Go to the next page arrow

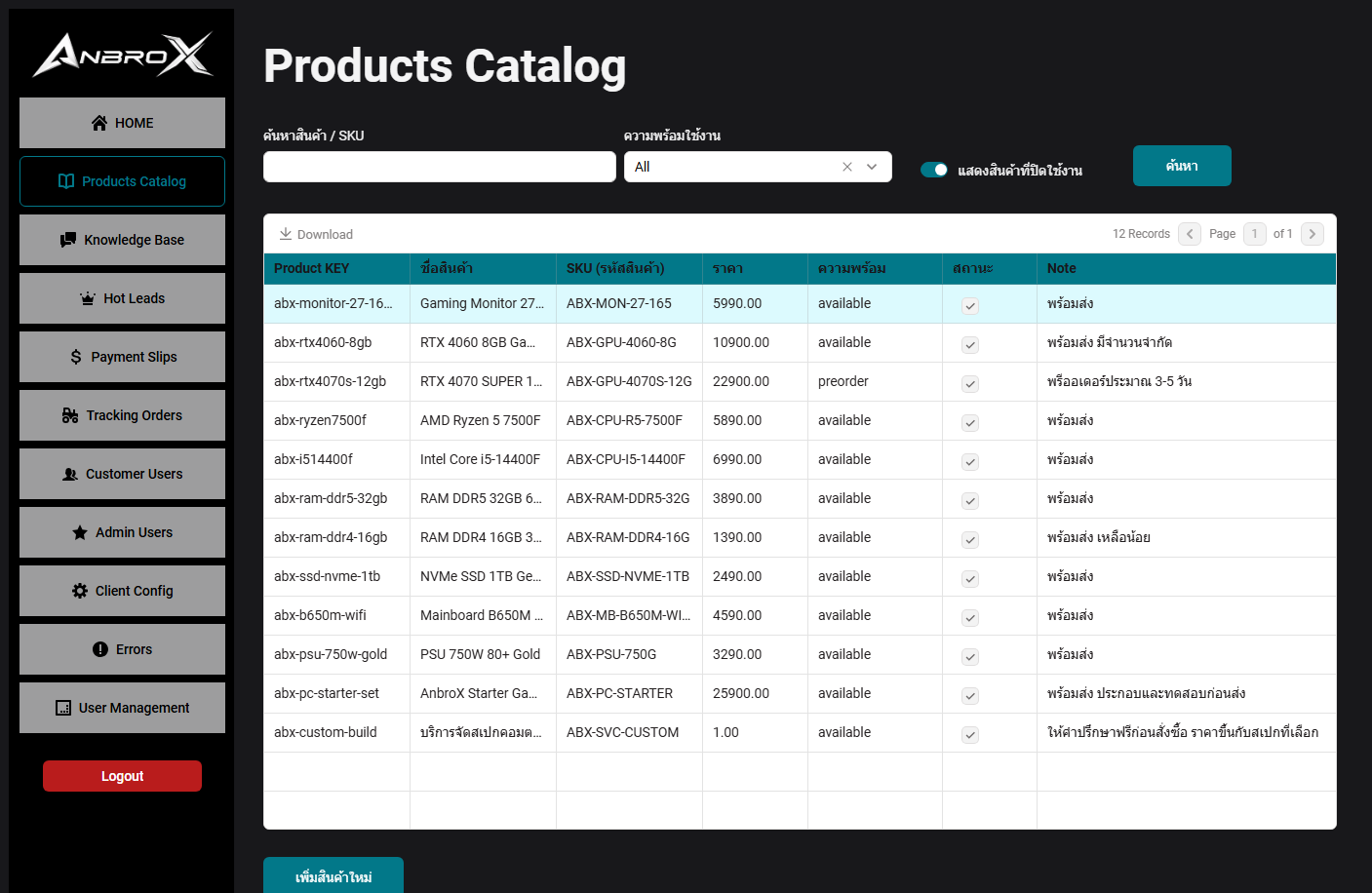point(1313,234)
